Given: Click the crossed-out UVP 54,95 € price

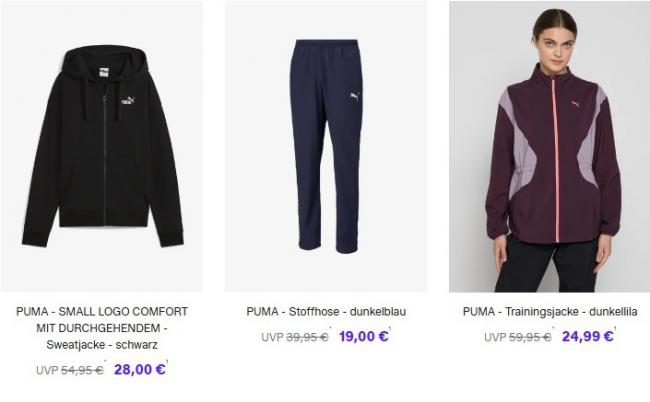Looking at the screenshot, I should pos(70,370).
